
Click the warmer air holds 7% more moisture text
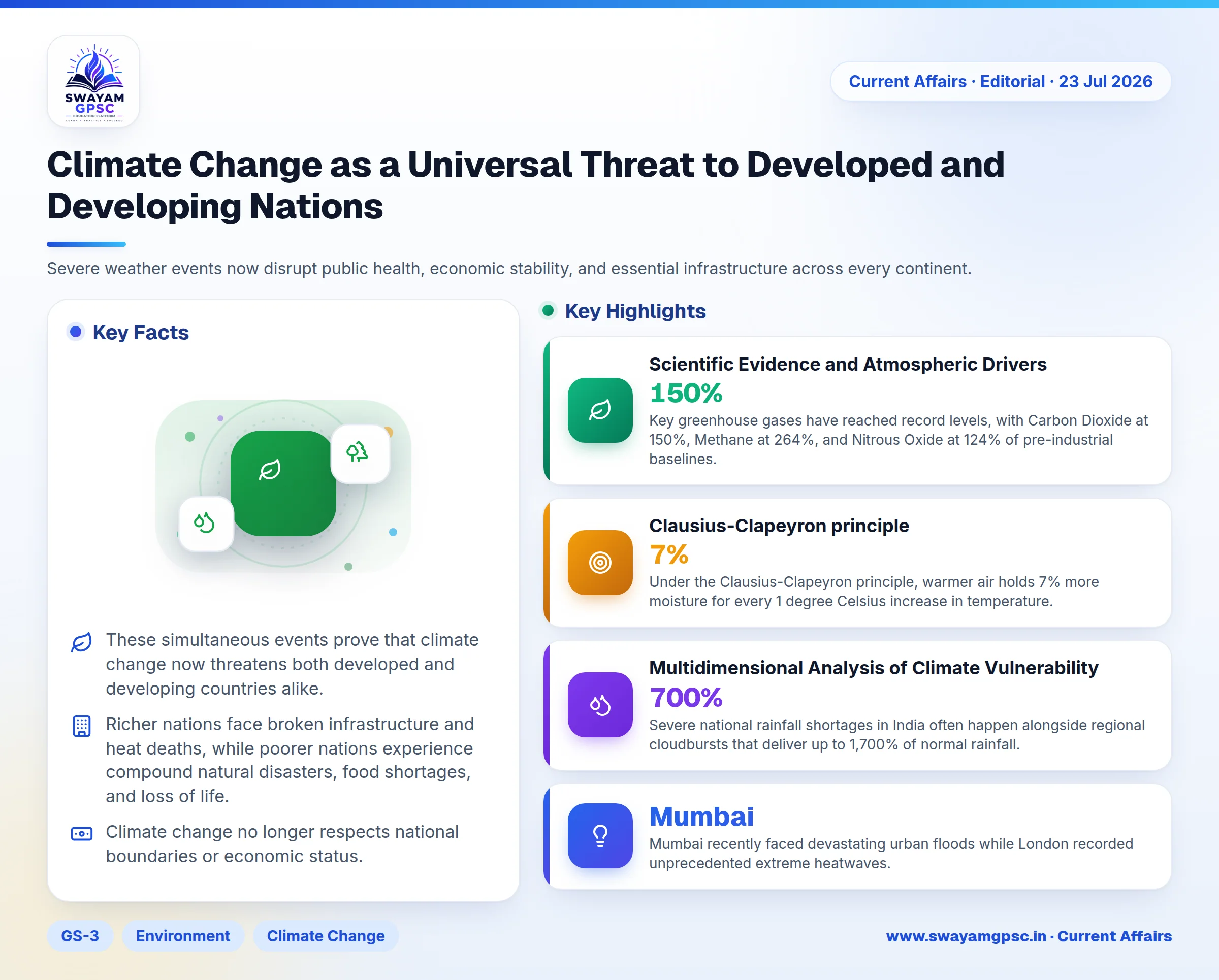coord(874,592)
